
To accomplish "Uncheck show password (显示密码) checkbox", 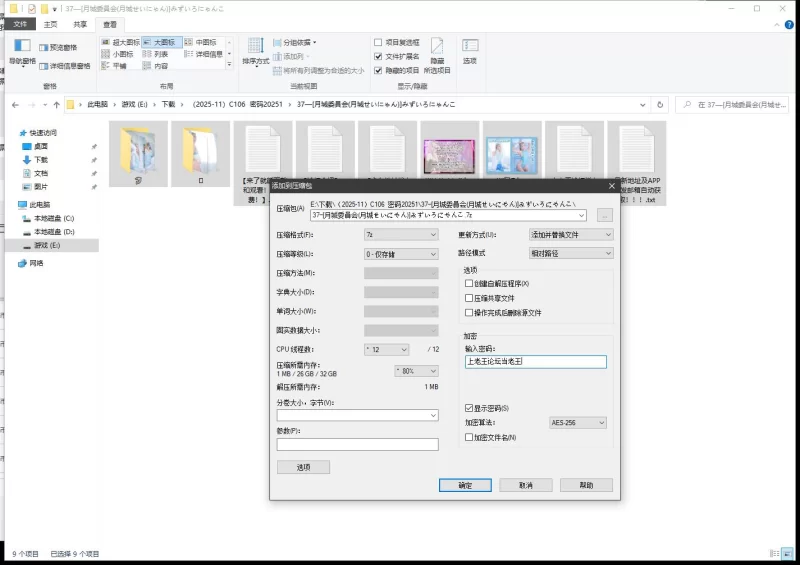I will click(x=469, y=408).
